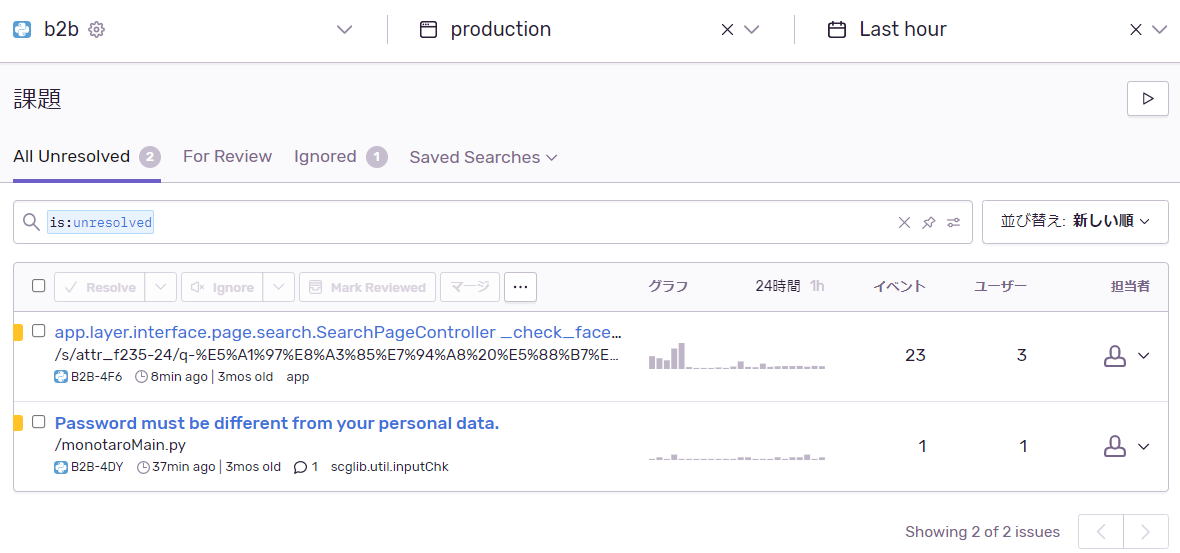Click the real-time updates play button
Image resolution: width=1180 pixels, height=553 pixels.
pyautogui.click(x=1147, y=99)
